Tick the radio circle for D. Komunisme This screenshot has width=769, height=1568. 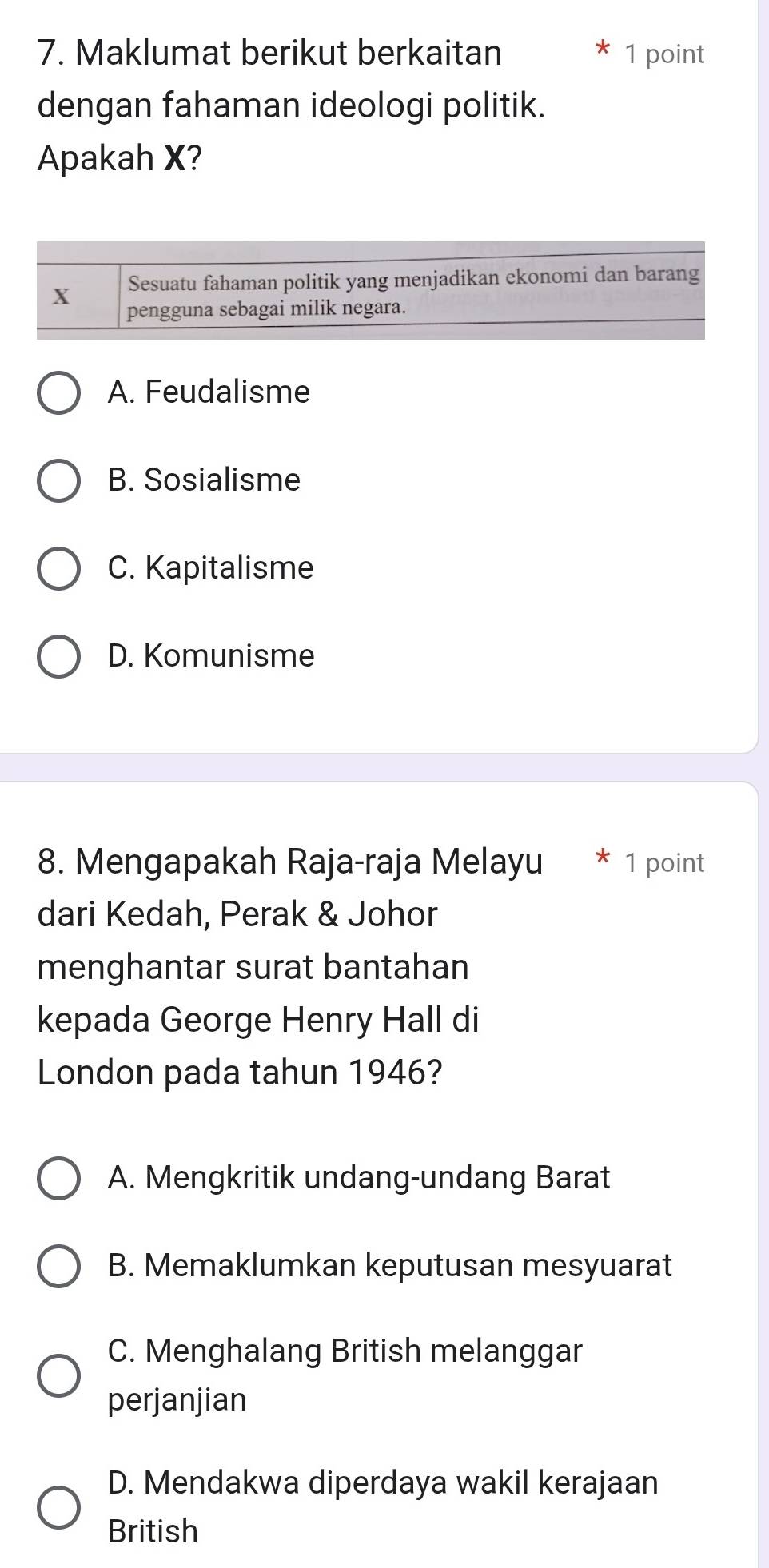(58, 656)
